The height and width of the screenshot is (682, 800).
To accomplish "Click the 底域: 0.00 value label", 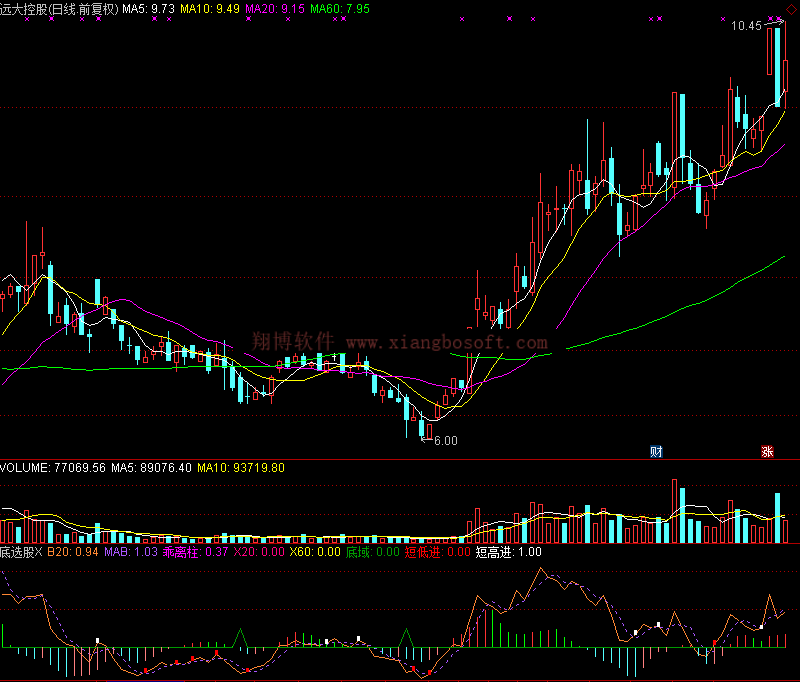I will pos(372,552).
